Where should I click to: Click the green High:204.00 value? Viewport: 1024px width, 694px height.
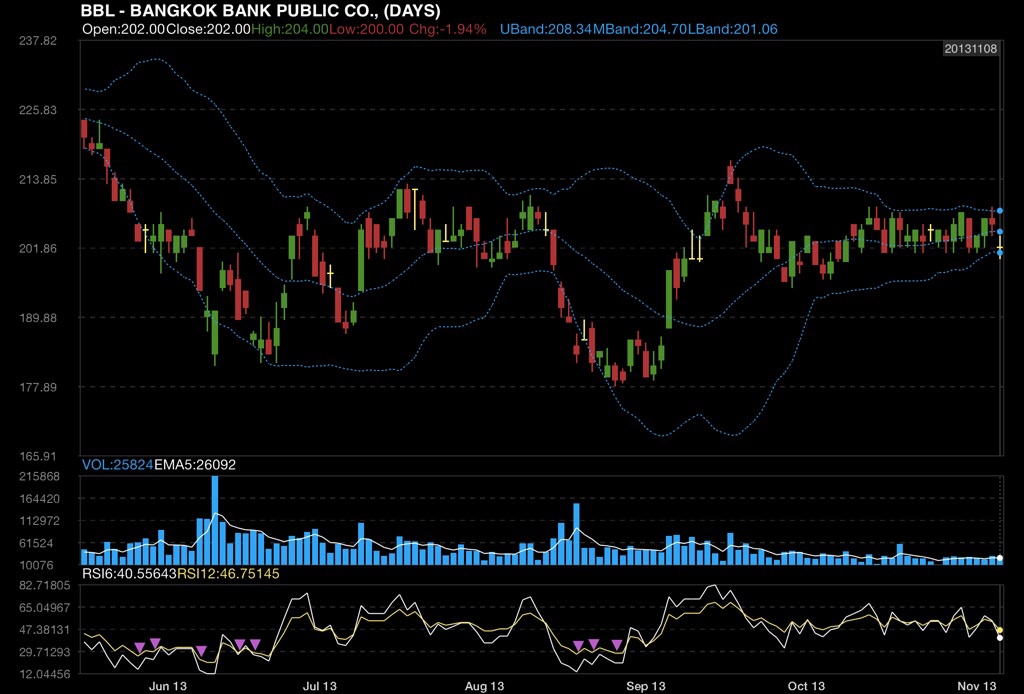pos(289,29)
